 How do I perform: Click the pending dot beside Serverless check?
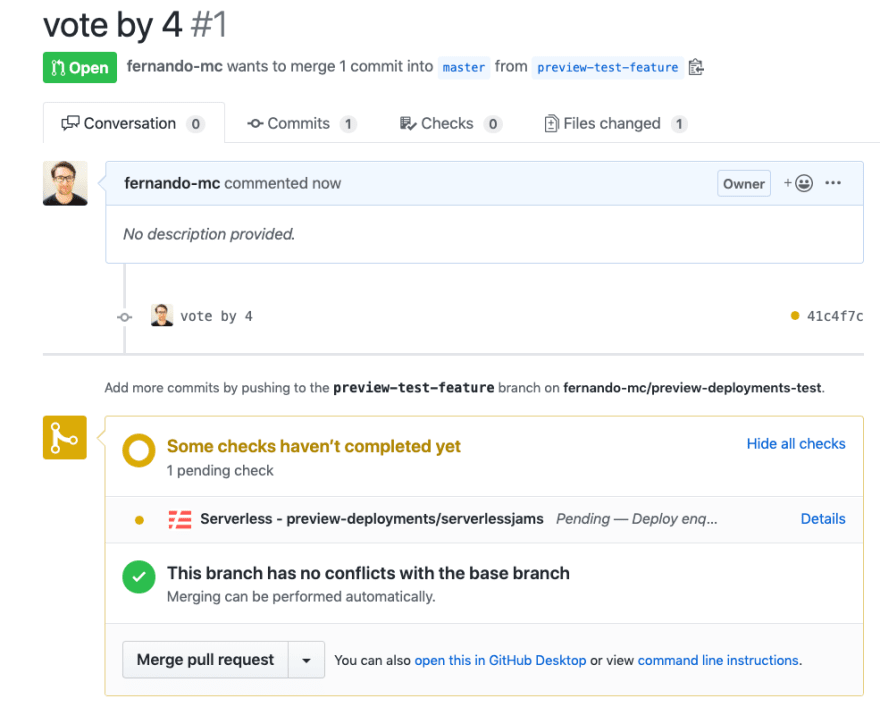coord(139,520)
